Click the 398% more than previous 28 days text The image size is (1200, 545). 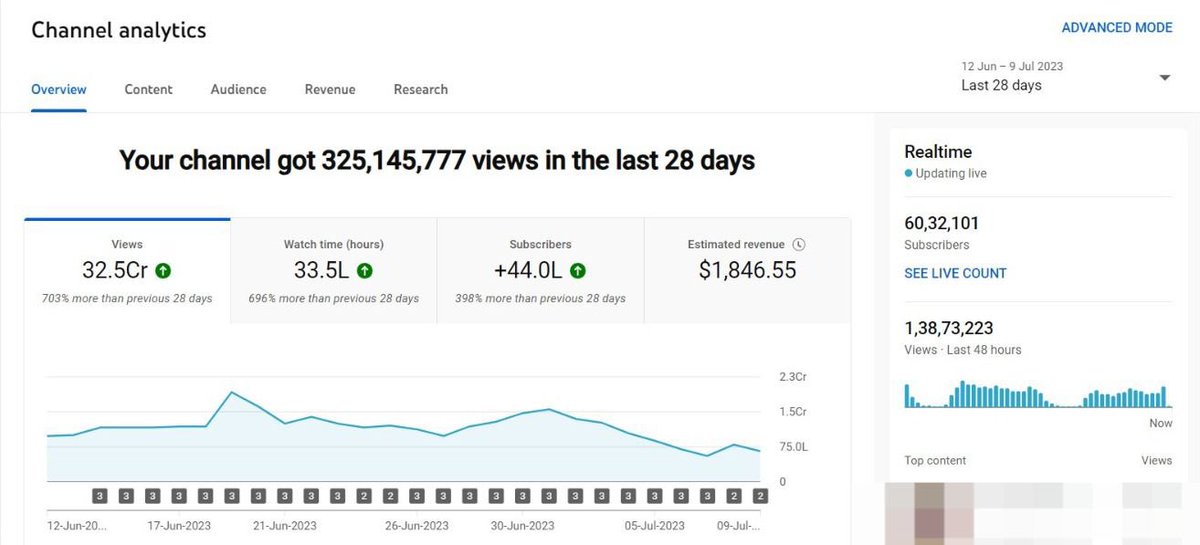click(x=540, y=298)
